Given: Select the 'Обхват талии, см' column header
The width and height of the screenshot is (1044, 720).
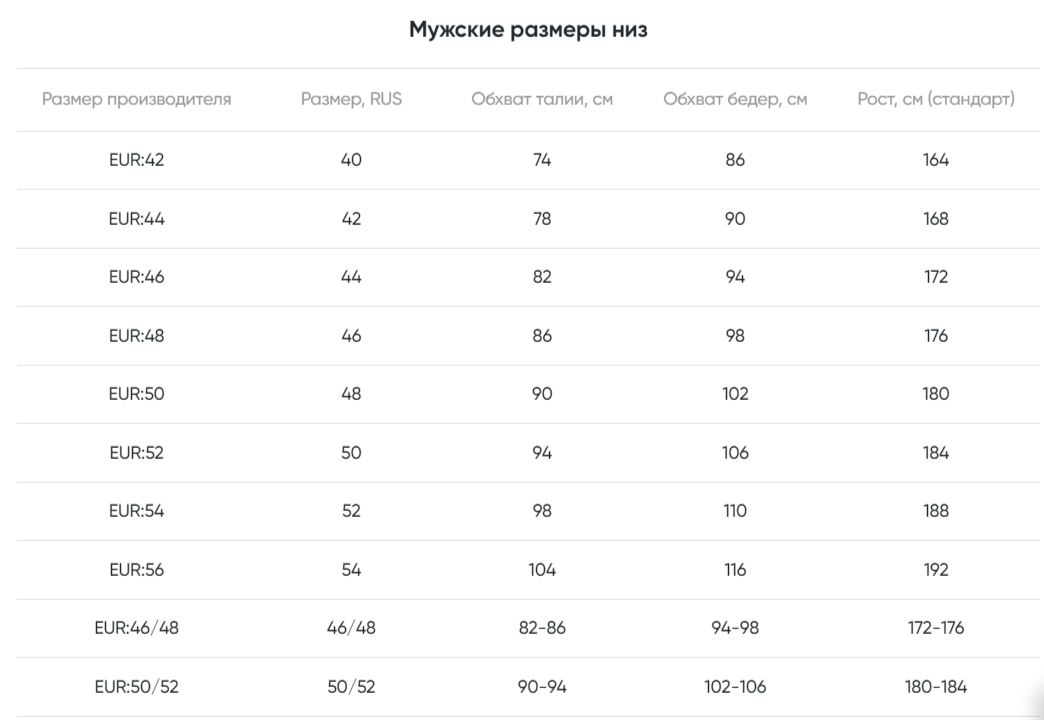Looking at the screenshot, I should pyautogui.click(x=542, y=99).
